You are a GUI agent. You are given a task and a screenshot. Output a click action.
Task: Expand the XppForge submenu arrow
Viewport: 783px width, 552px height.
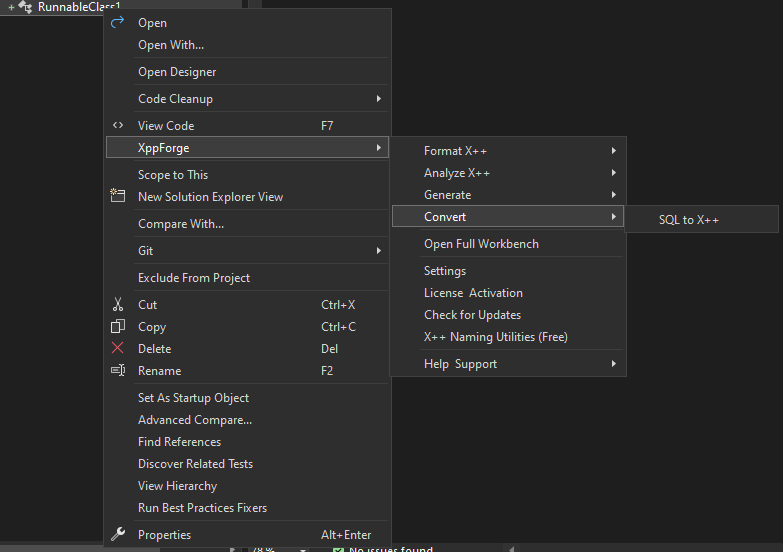click(379, 148)
